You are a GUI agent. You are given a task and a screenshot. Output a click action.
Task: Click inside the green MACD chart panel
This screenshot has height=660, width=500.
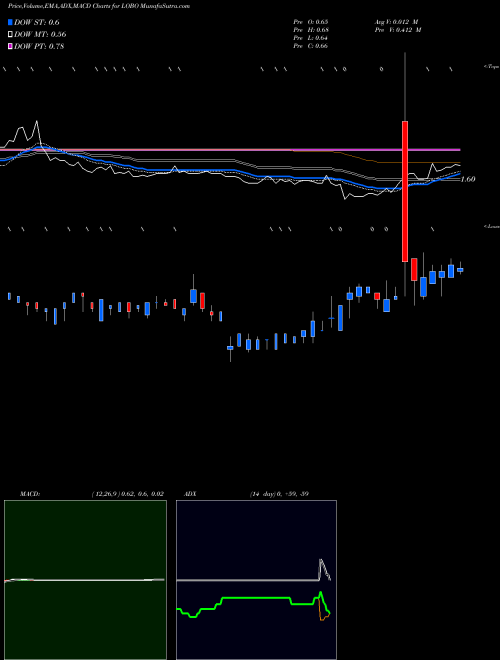(85, 580)
